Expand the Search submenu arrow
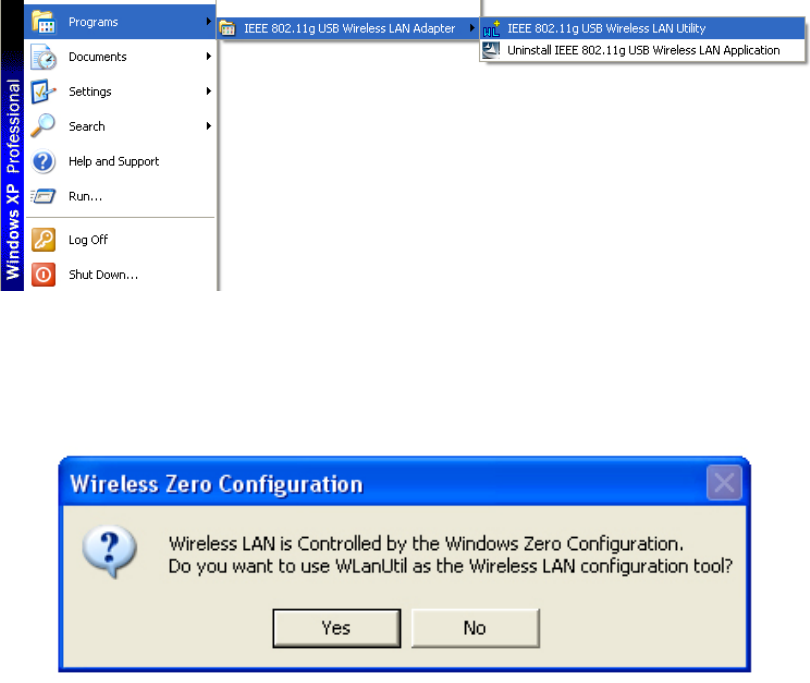This screenshot has height=683, width=810. point(208,126)
